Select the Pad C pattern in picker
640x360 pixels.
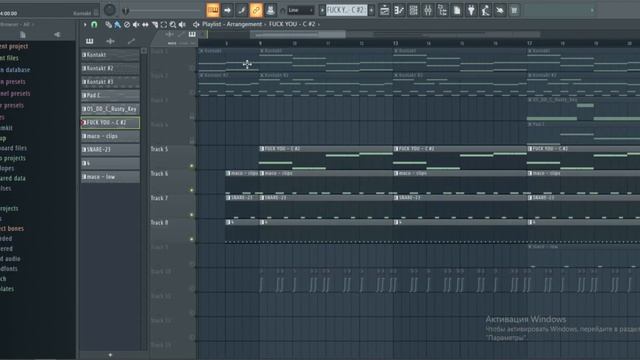[x=110, y=96]
